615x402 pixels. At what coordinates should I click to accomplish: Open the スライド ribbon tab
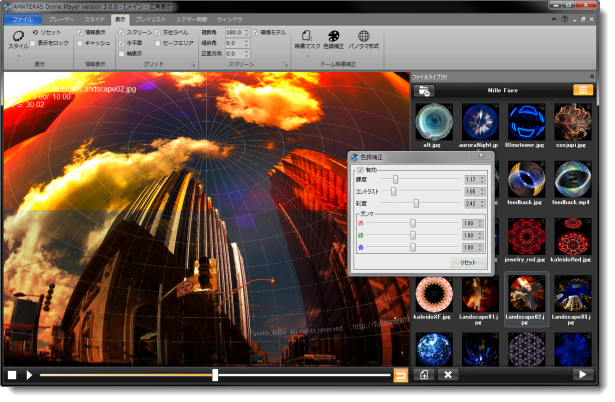point(93,19)
